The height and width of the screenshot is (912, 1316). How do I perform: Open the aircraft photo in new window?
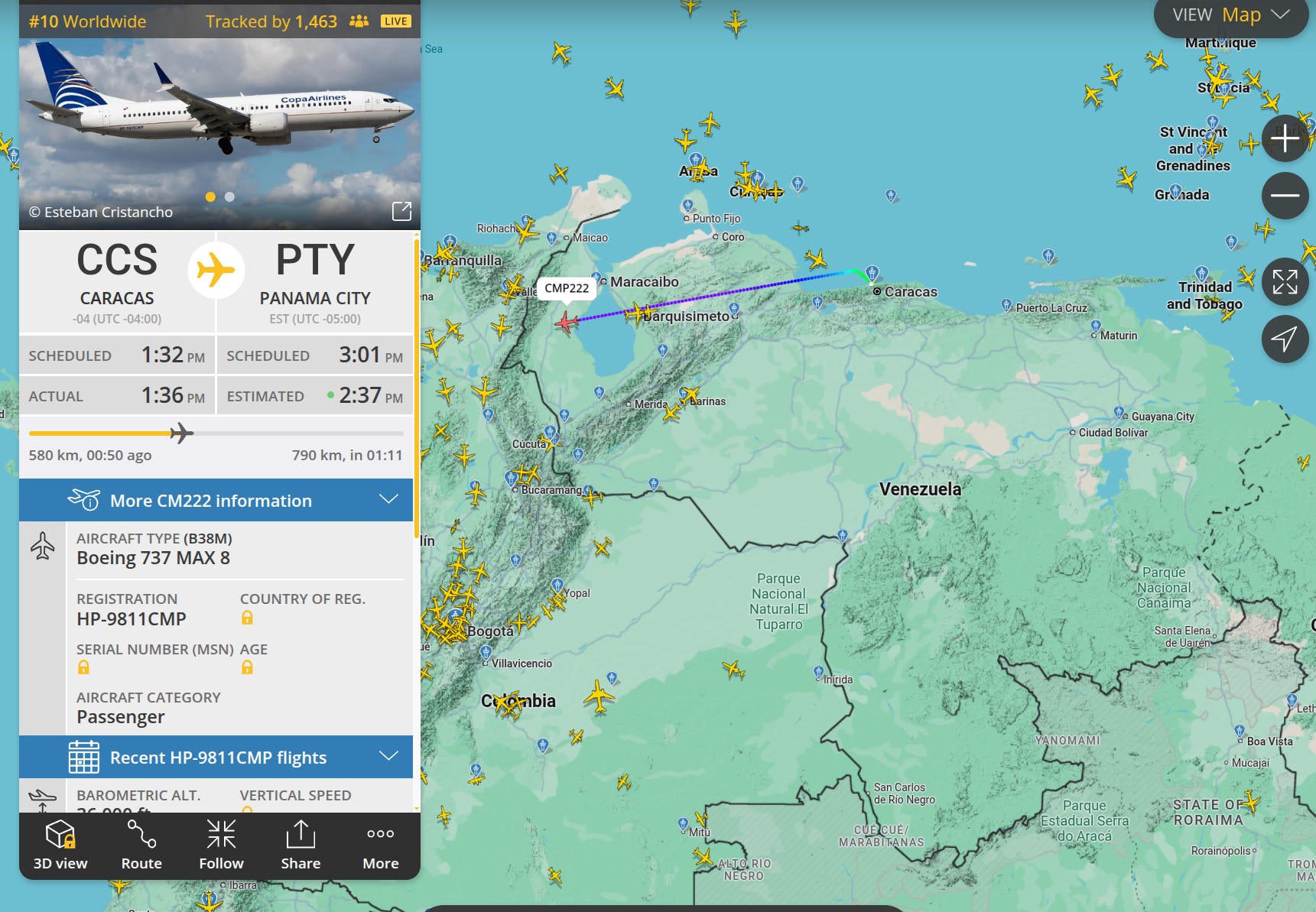pos(401,211)
